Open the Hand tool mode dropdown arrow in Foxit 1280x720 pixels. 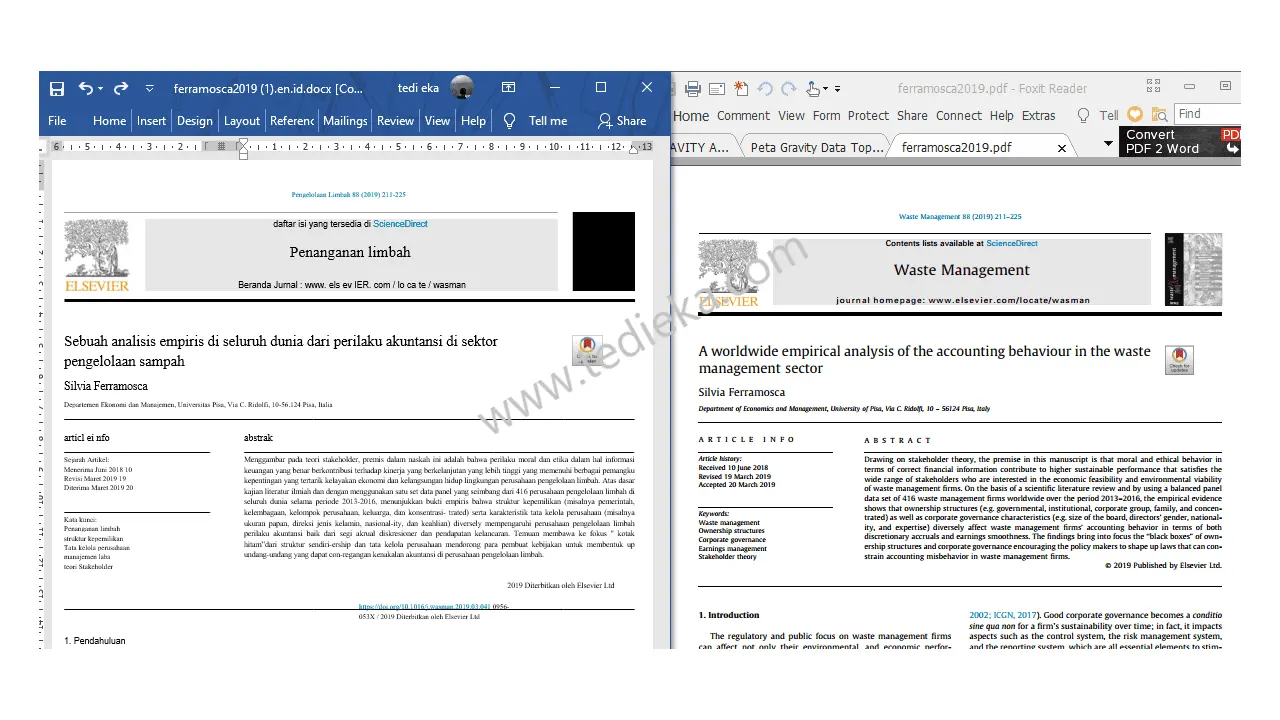pyautogui.click(x=826, y=90)
